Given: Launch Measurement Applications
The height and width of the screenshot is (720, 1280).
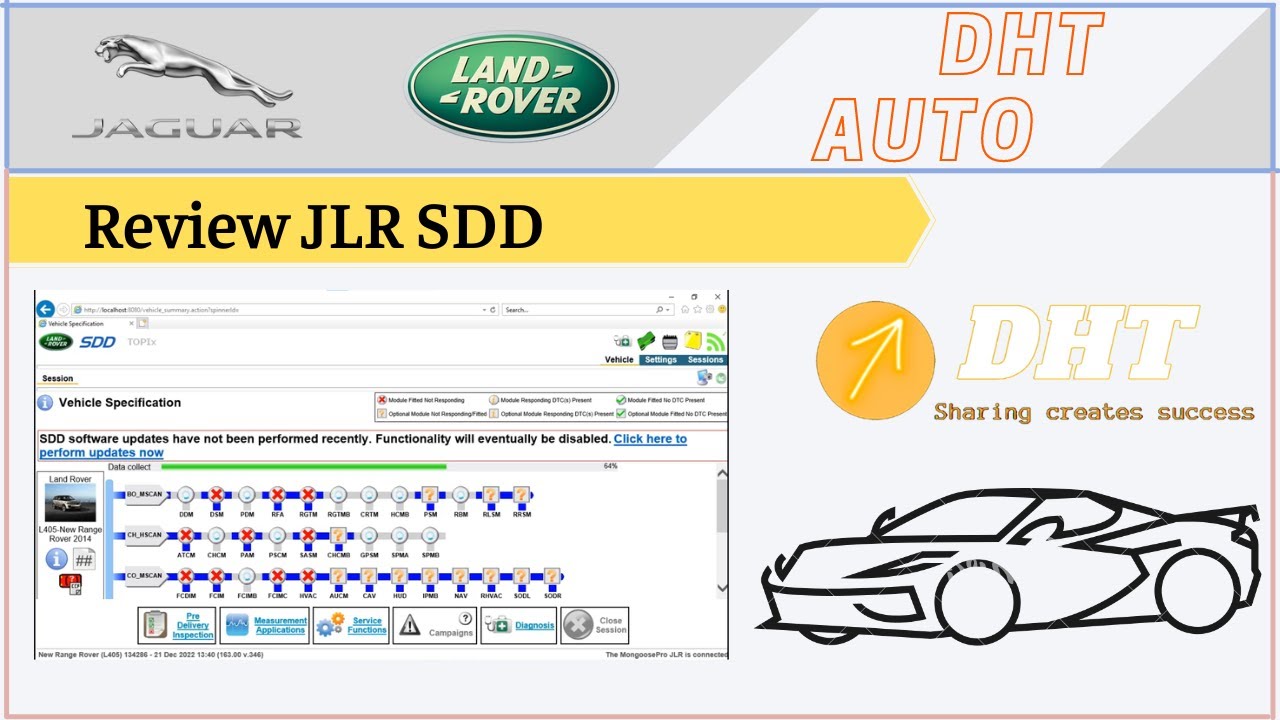Looking at the screenshot, I should pyautogui.click(x=264, y=625).
